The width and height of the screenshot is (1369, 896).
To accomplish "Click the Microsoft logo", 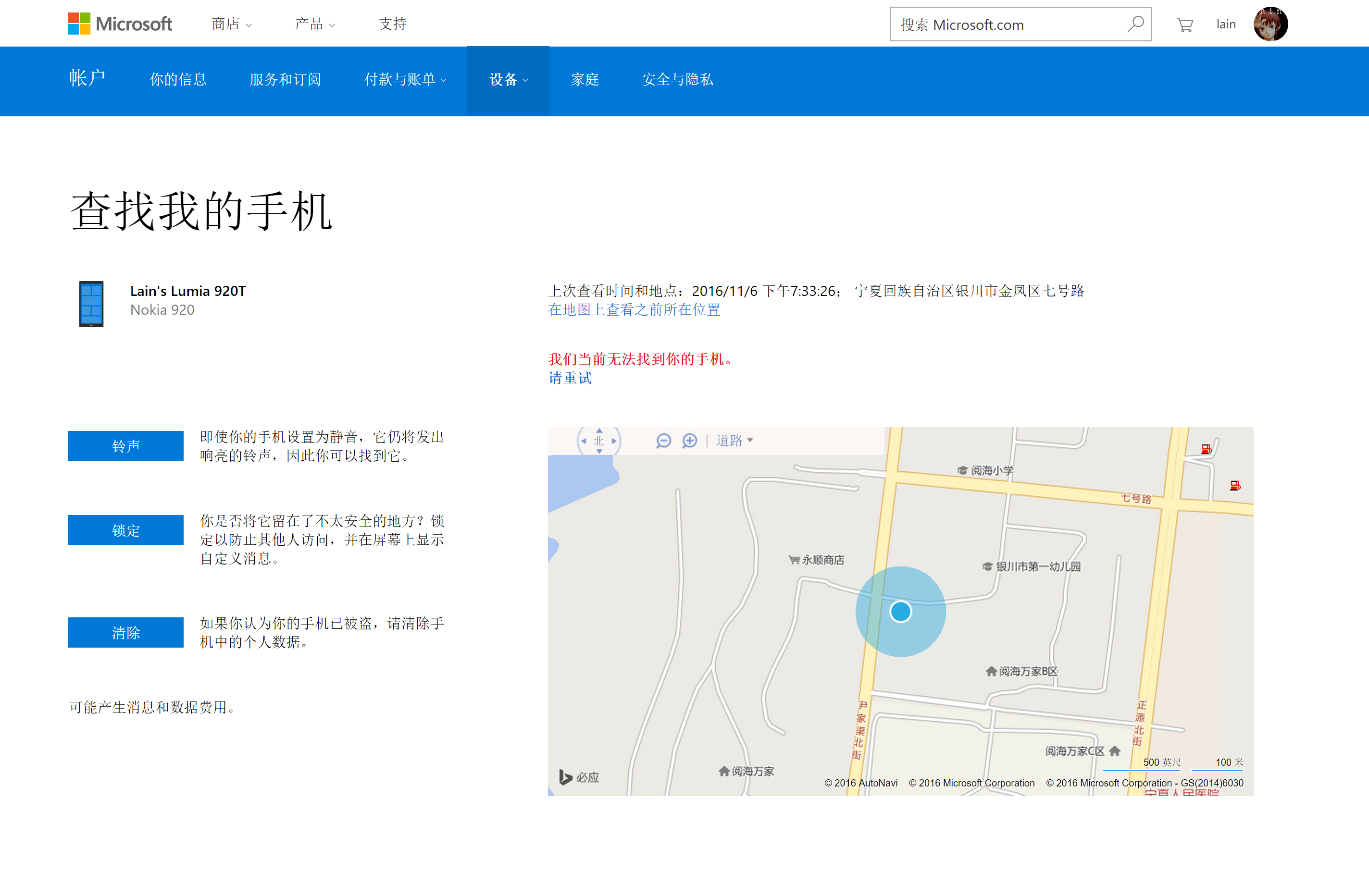I will (x=120, y=24).
